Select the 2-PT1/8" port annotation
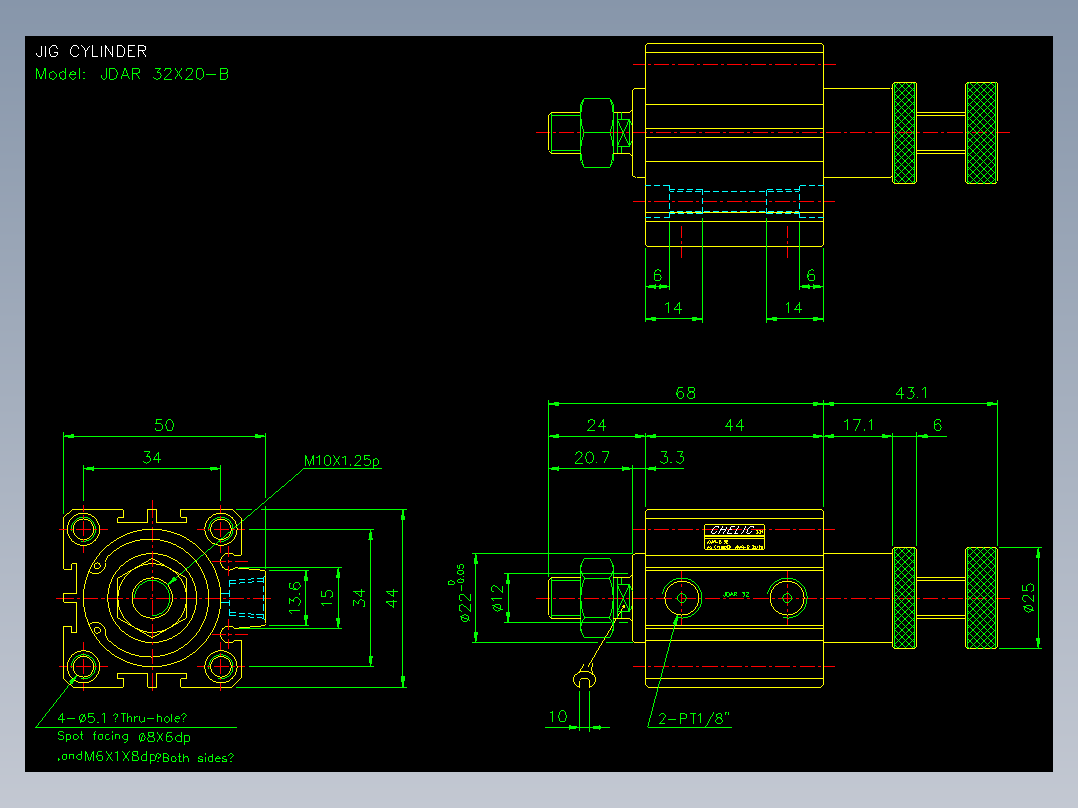Viewport: 1078px width, 808px height. point(694,719)
